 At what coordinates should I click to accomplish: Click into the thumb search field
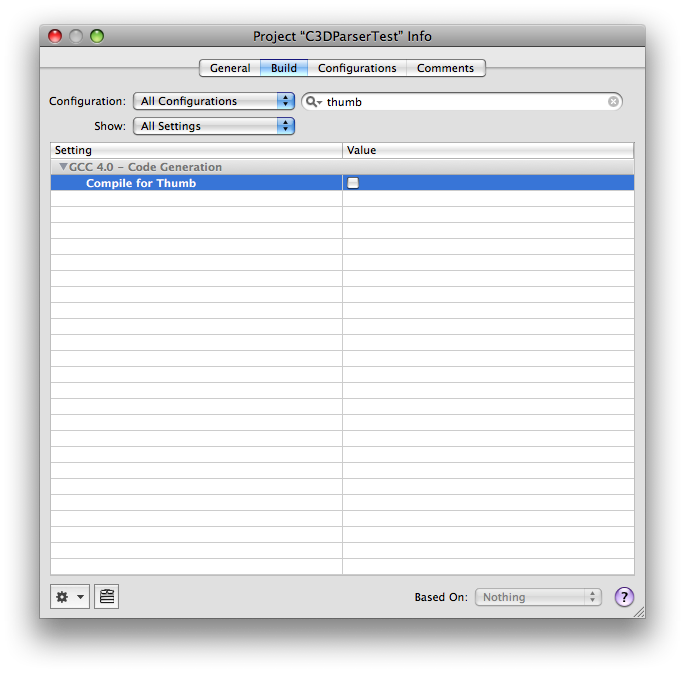(463, 102)
